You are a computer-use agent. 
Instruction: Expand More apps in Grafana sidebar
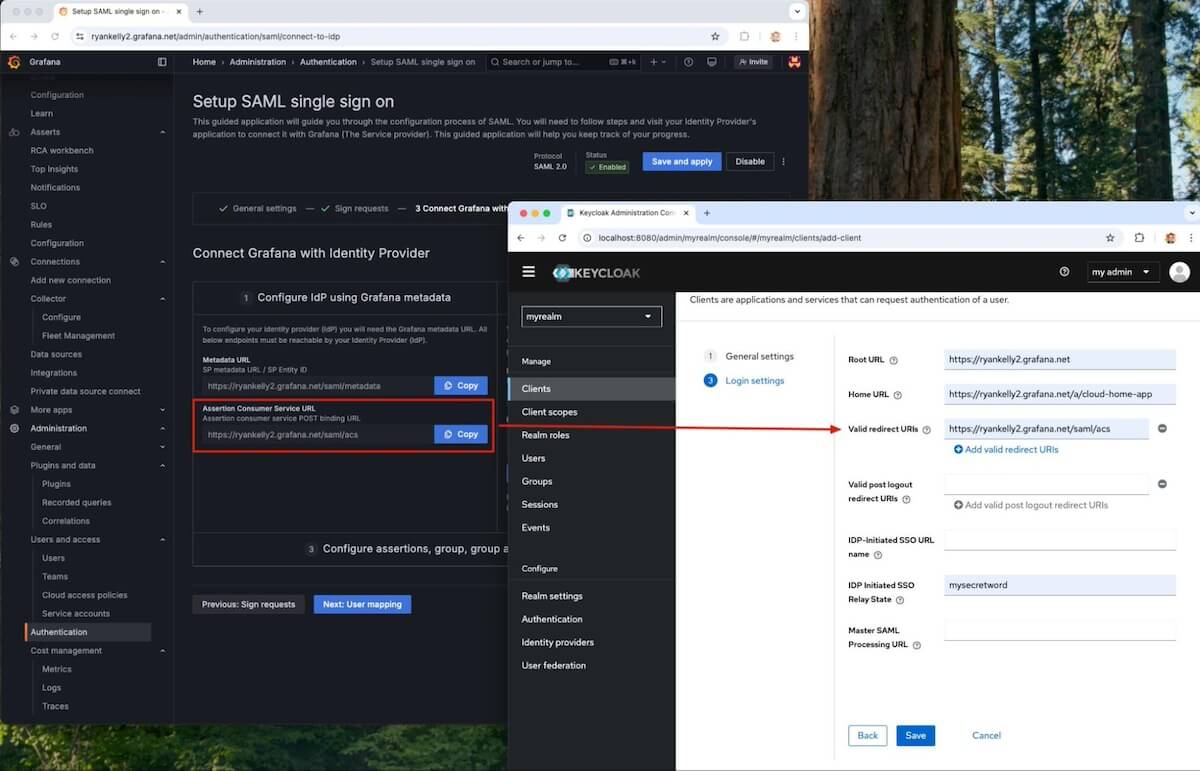[162, 410]
